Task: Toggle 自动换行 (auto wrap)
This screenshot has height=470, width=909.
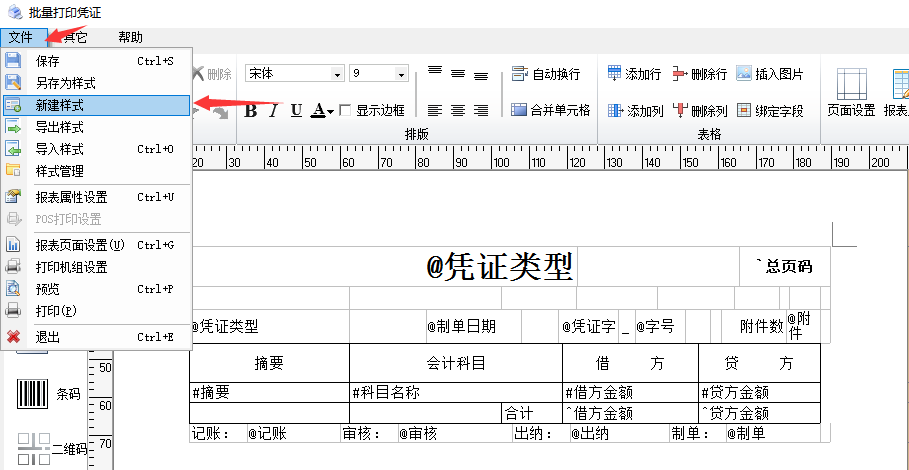Action: tap(546, 74)
